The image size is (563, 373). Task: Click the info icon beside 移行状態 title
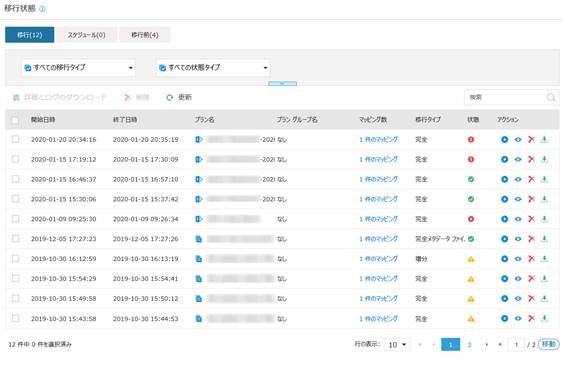[42, 9]
